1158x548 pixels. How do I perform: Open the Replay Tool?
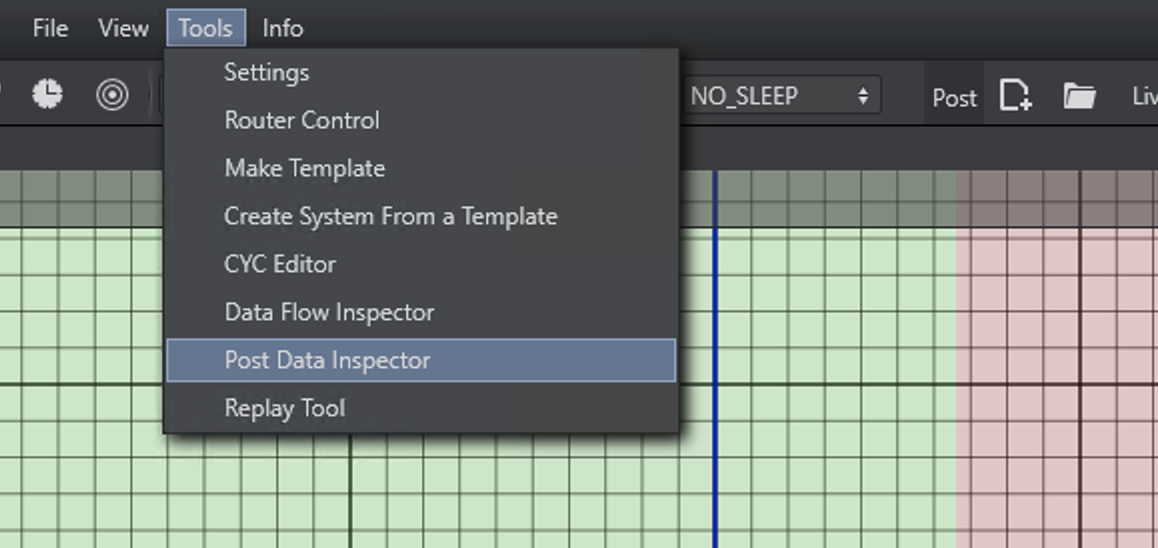click(285, 408)
